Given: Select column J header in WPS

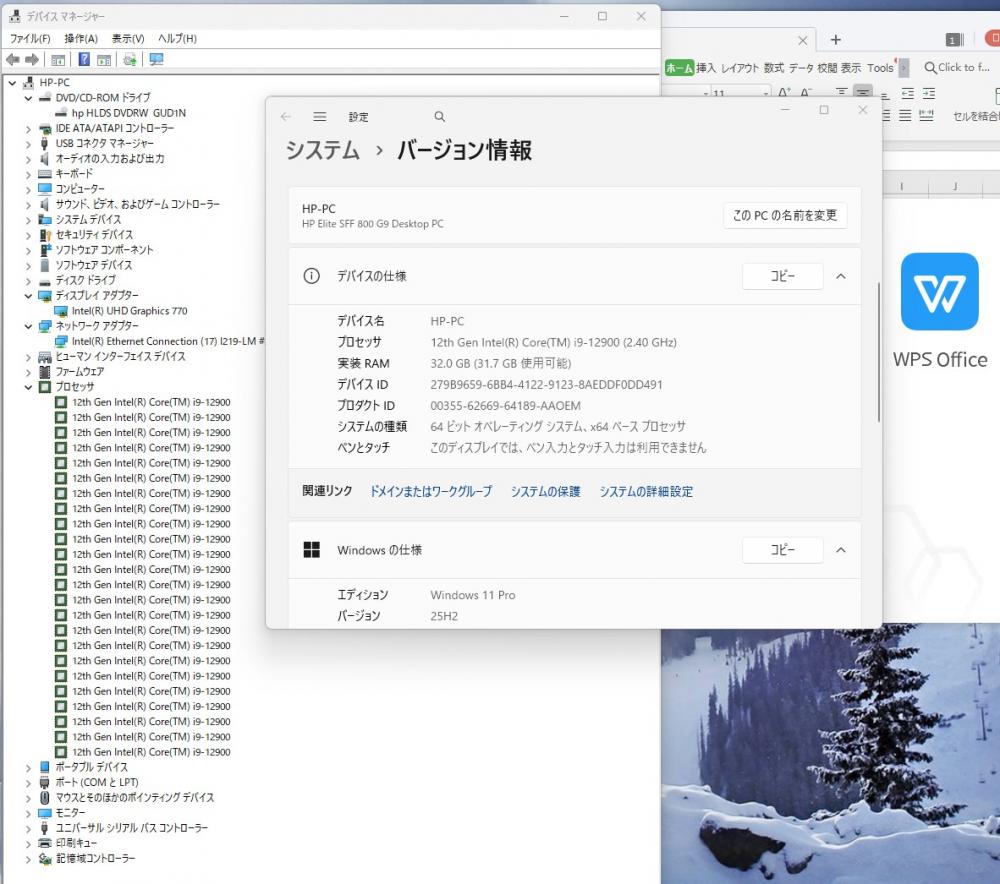Looking at the screenshot, I should click(955, 186).
